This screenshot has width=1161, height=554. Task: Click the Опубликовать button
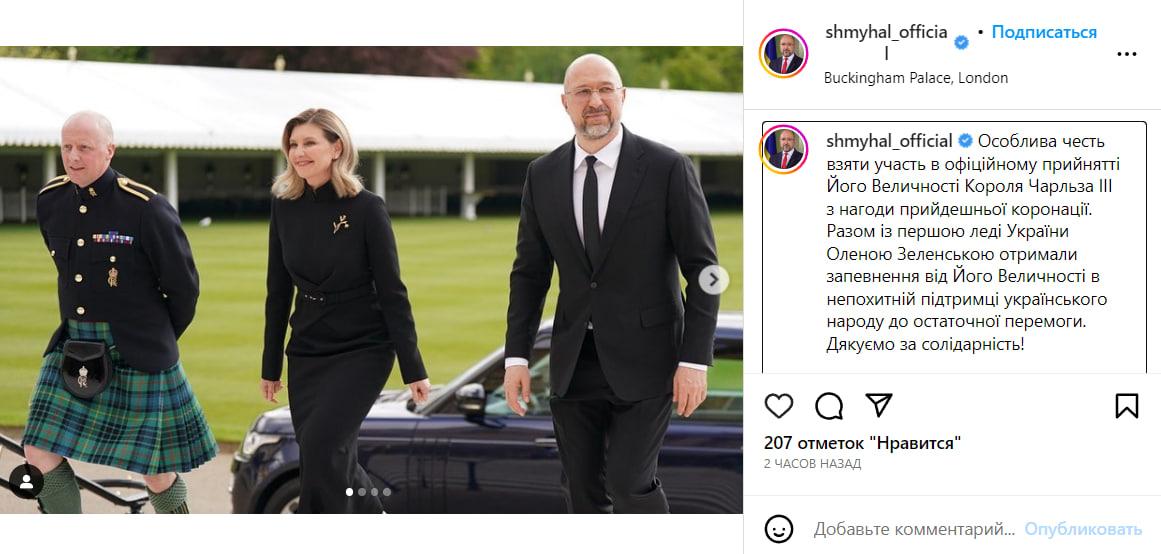point(1083,529)
